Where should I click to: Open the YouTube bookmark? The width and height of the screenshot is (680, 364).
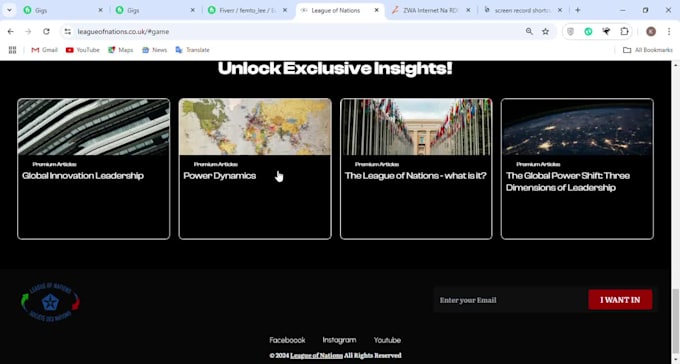click(x=82, y=50)
